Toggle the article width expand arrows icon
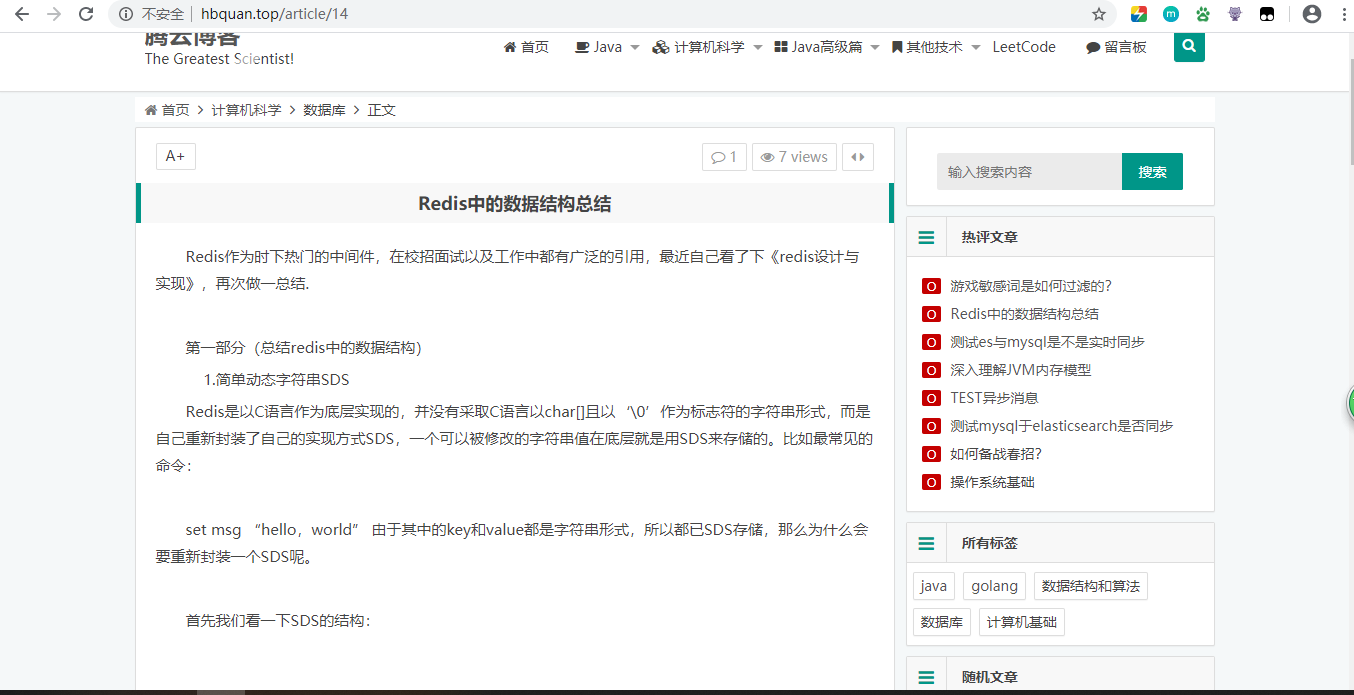The image size is (1354, 695). (858, 157)
